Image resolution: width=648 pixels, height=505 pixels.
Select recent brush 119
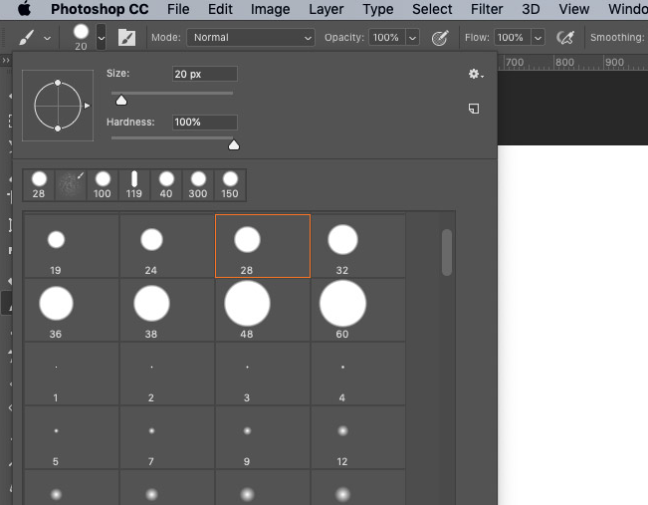point(134,185)
